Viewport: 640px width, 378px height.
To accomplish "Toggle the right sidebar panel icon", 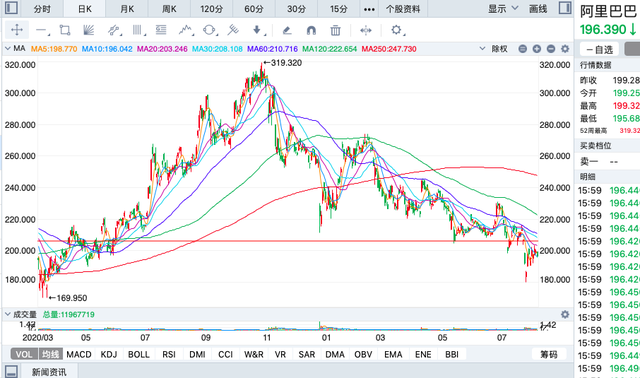I will (x=565, y=8).
